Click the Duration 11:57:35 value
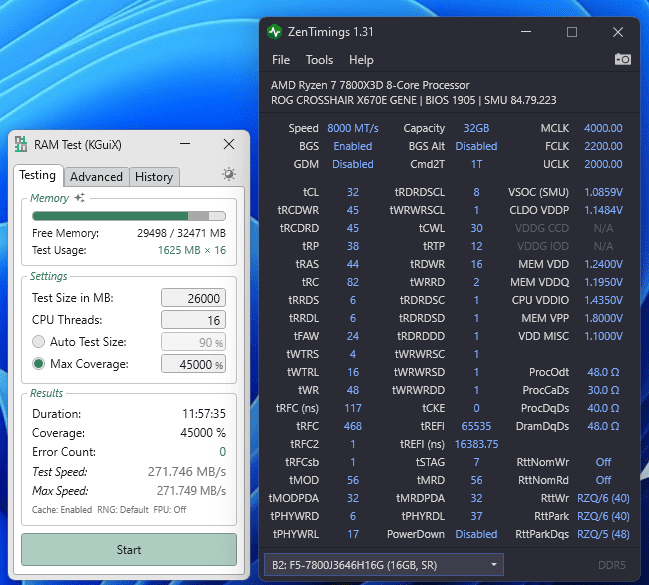649x585 pixels. [204, 414]
